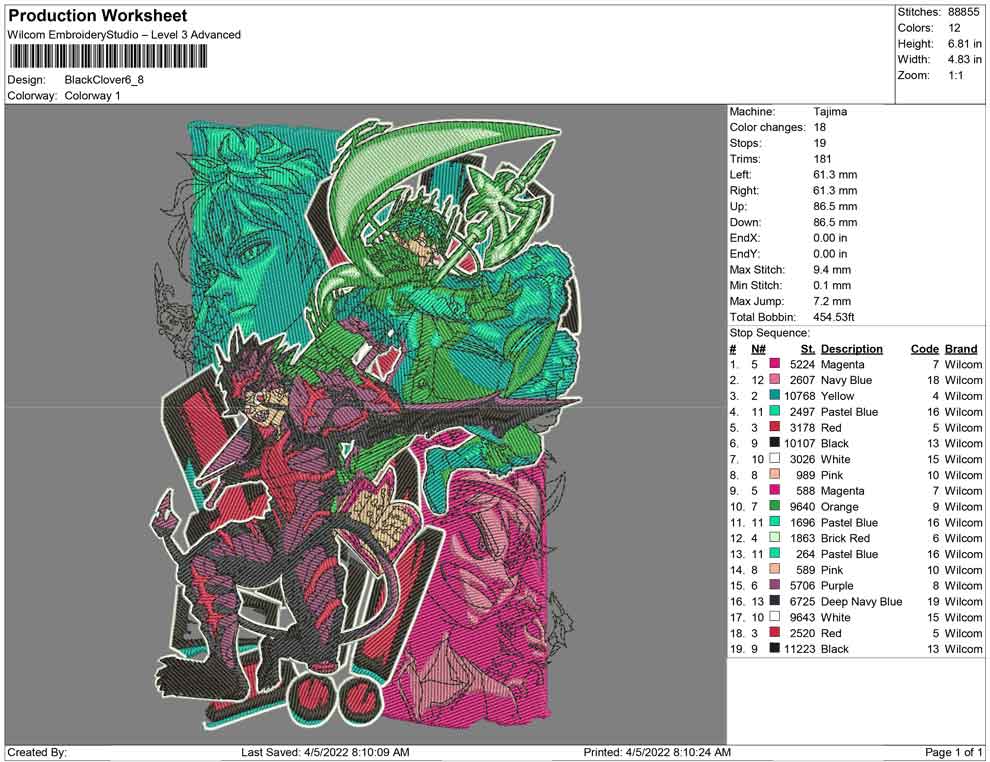
Task: Click the magenta swatch in stop row 1
Action: click(x=775, y=364)
